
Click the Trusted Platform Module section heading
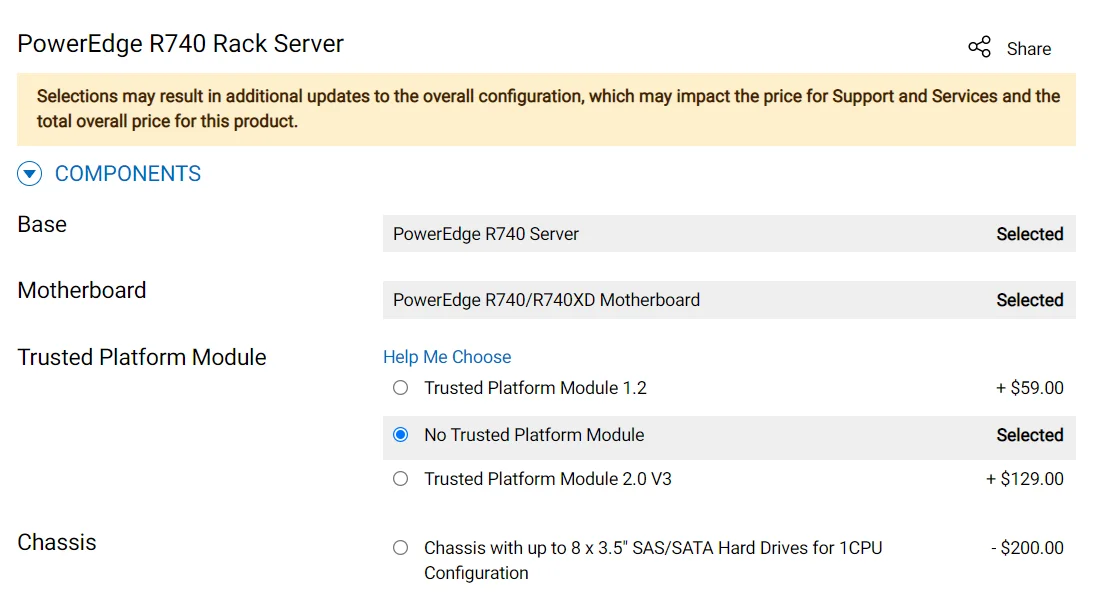[142, 357]
